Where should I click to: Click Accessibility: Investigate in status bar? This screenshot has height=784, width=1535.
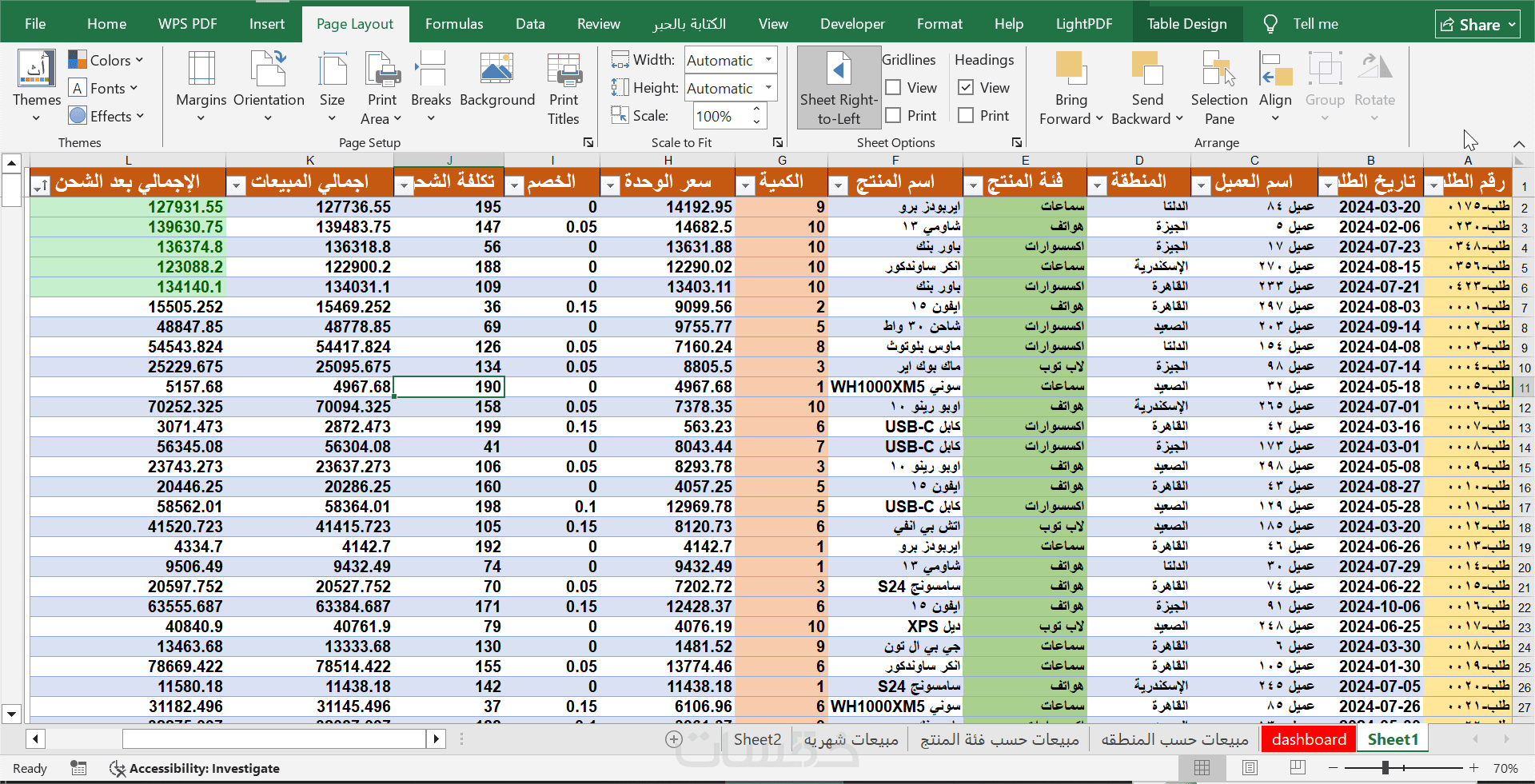[195, 768]
